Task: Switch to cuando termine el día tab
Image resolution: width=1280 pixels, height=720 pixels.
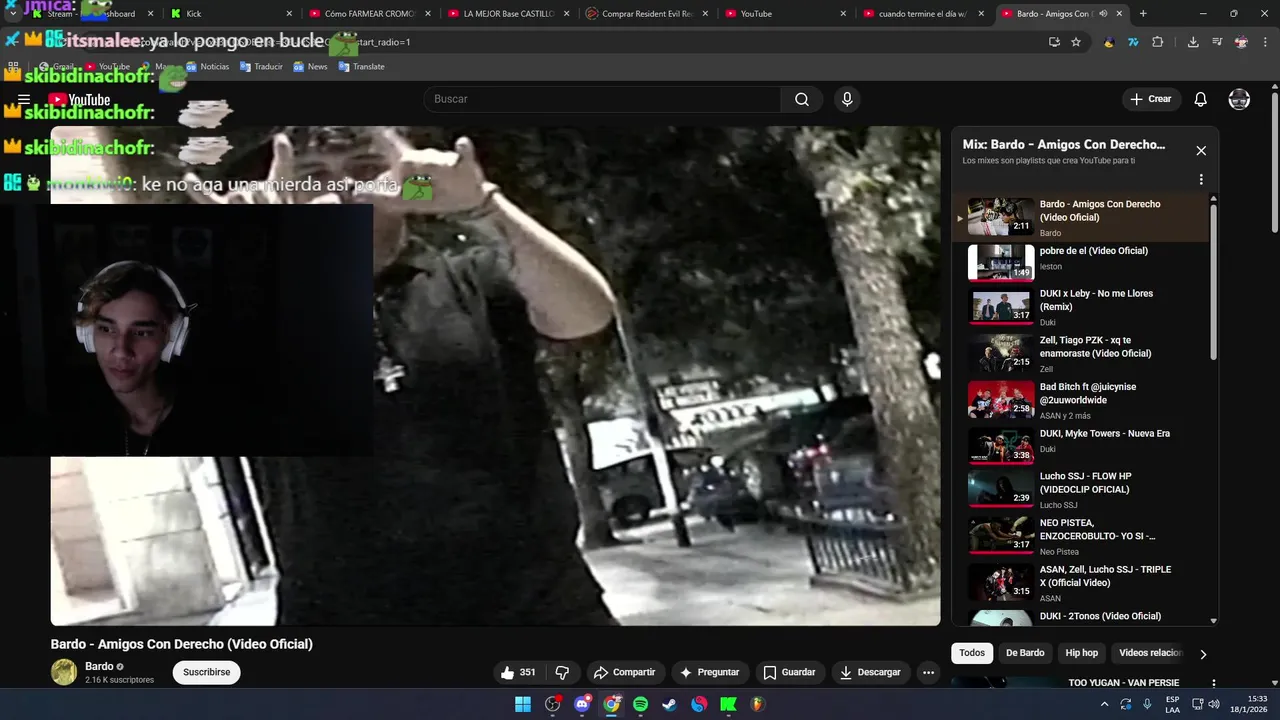Action: coord(924,14)
